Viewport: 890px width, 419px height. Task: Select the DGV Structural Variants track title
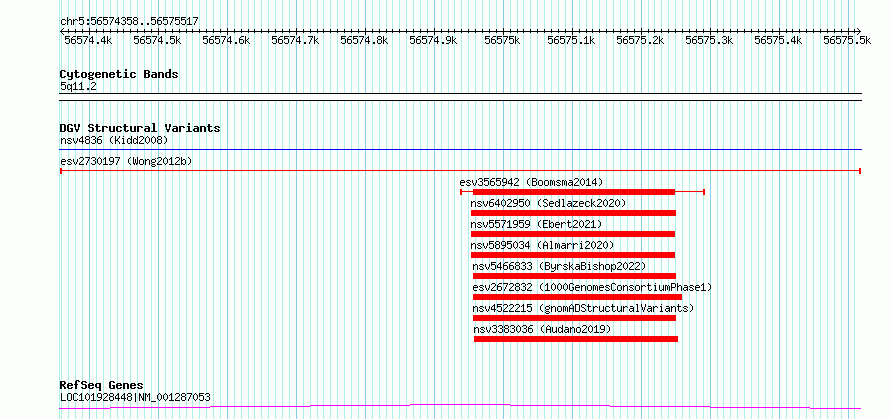pos(140,128)
